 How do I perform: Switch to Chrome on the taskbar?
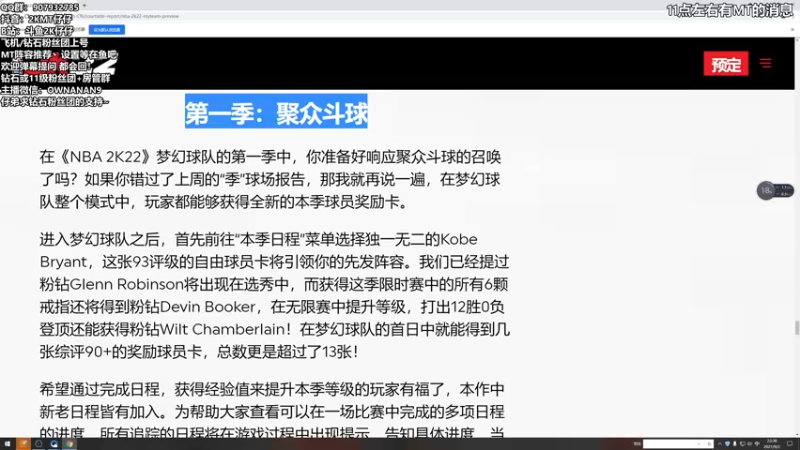(69, 444)
